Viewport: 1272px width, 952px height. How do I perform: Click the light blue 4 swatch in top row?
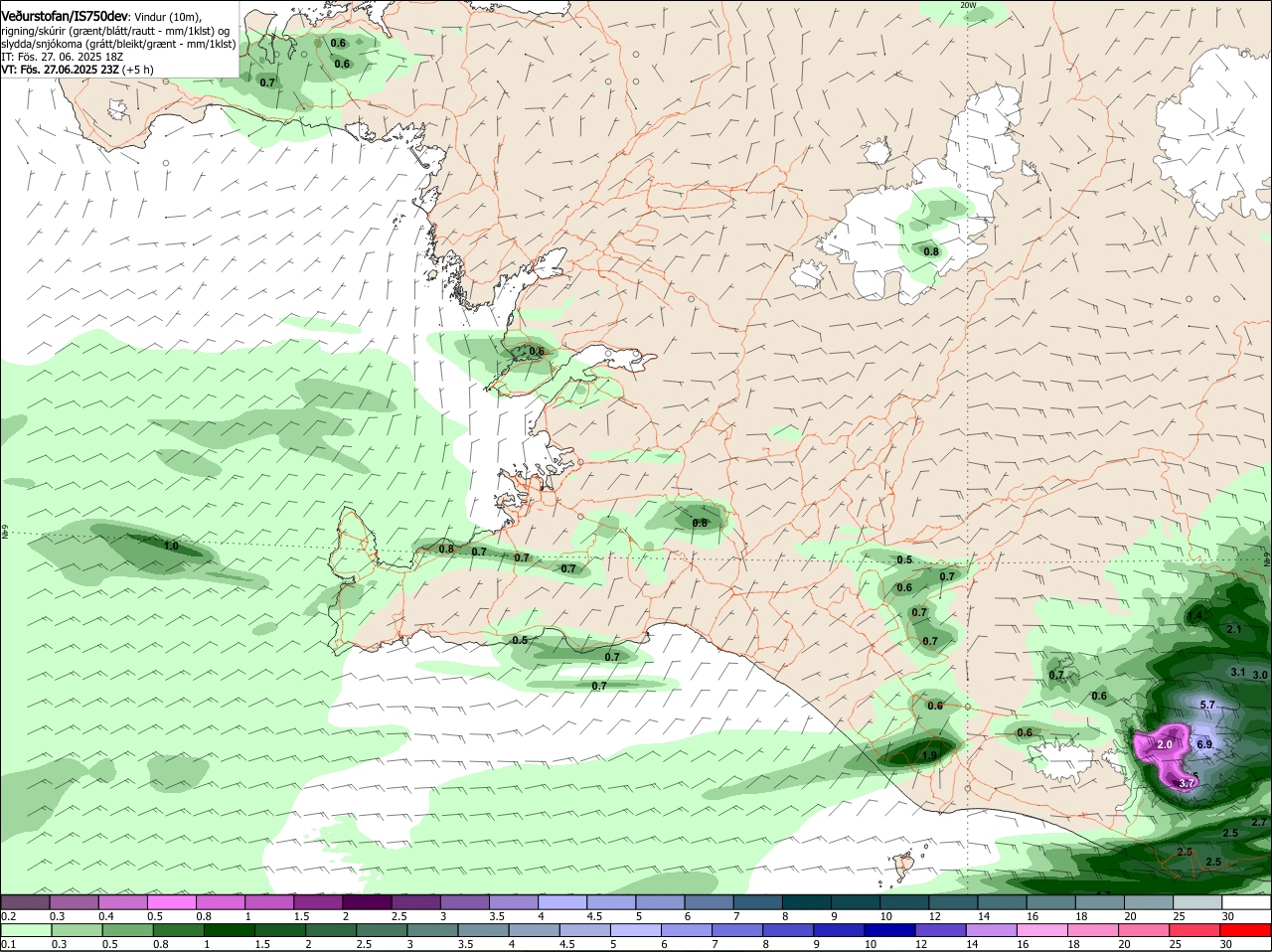(x=564, y=902)
